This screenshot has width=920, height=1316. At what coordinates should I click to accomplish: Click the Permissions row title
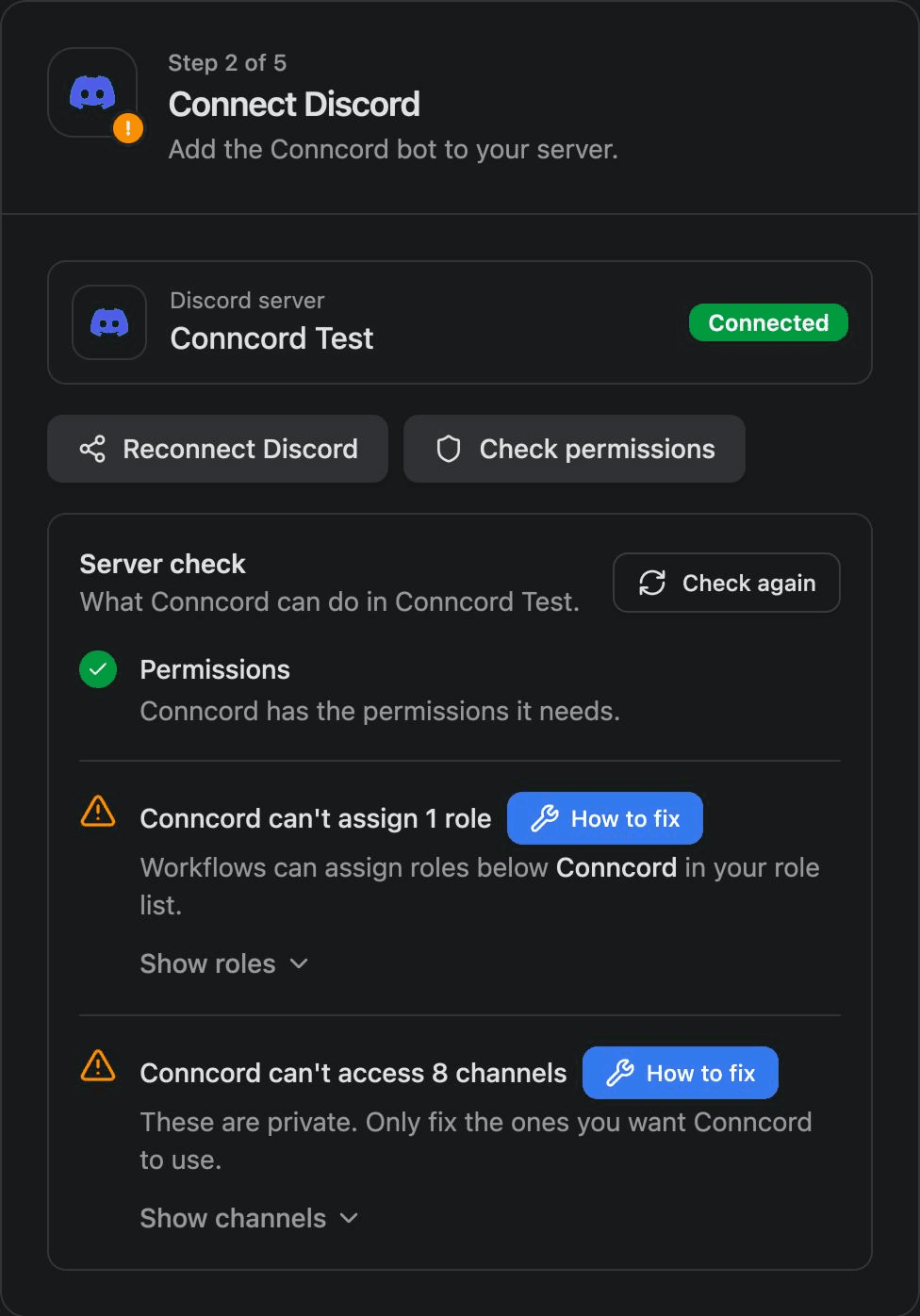(215, 669)
